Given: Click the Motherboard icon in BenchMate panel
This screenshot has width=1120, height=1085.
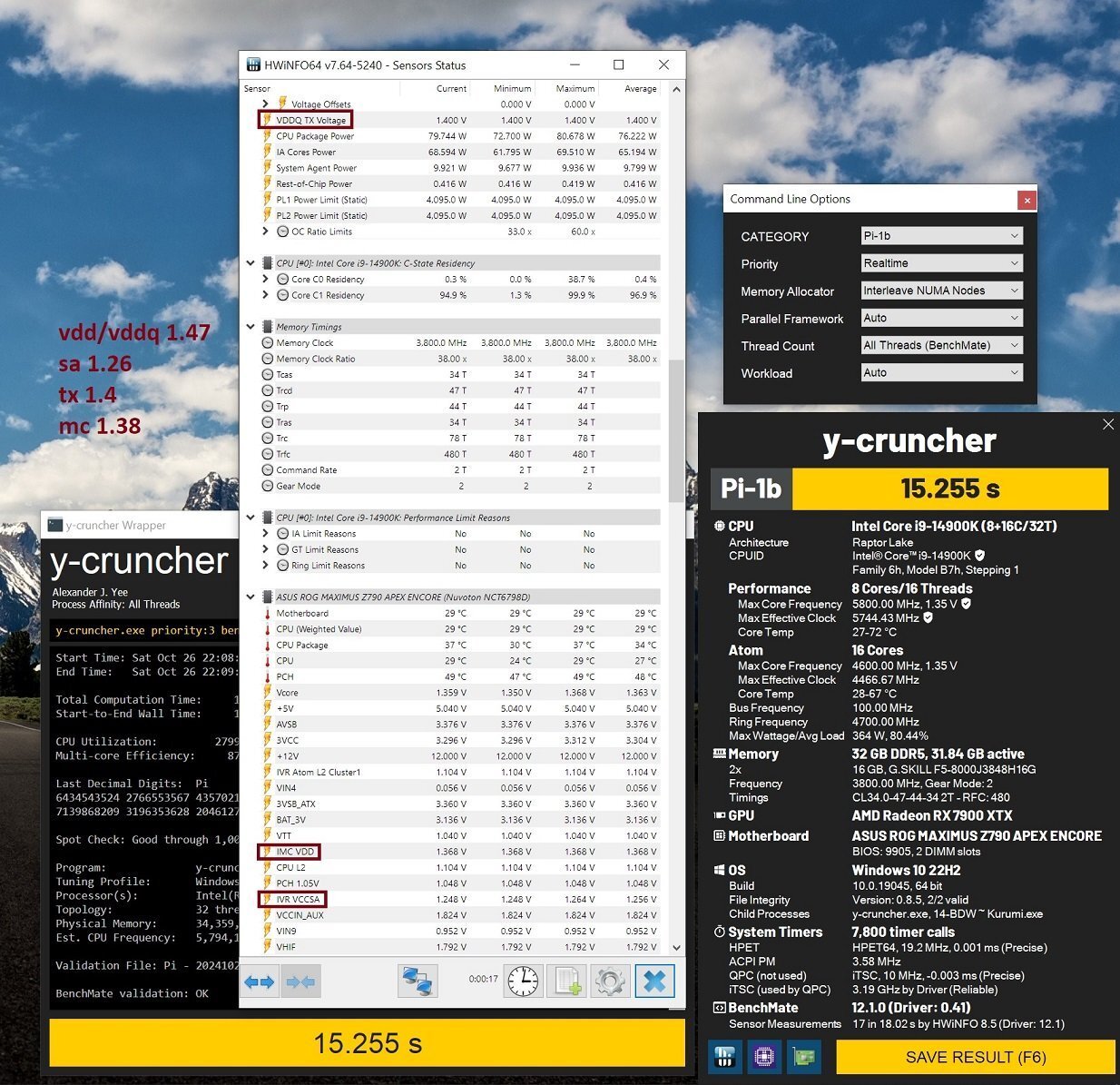Looking at the screenshot, I should click(720, 836).
